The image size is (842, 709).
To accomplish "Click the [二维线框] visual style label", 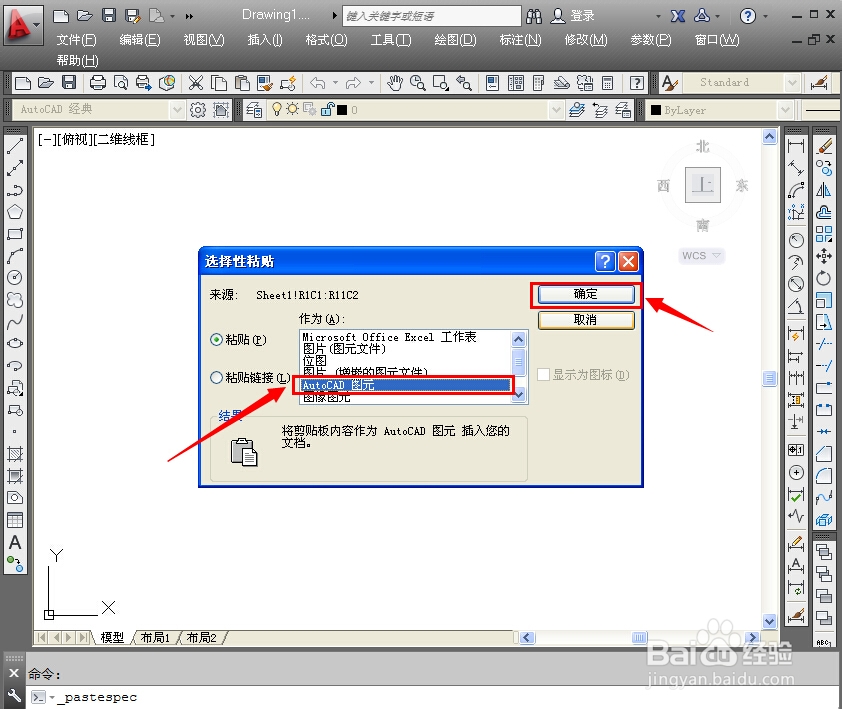I will [124, 140].
